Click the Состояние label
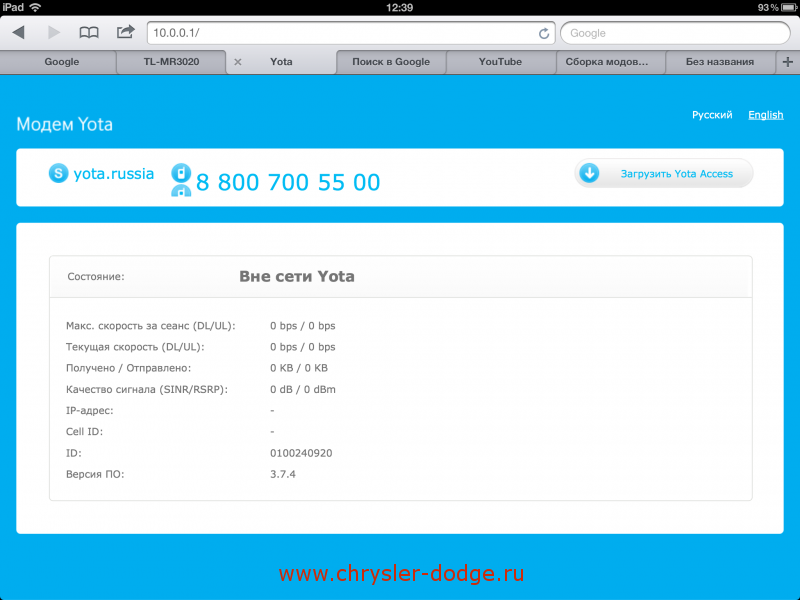This screenshot has height=600, width=800. click(96, 277)
